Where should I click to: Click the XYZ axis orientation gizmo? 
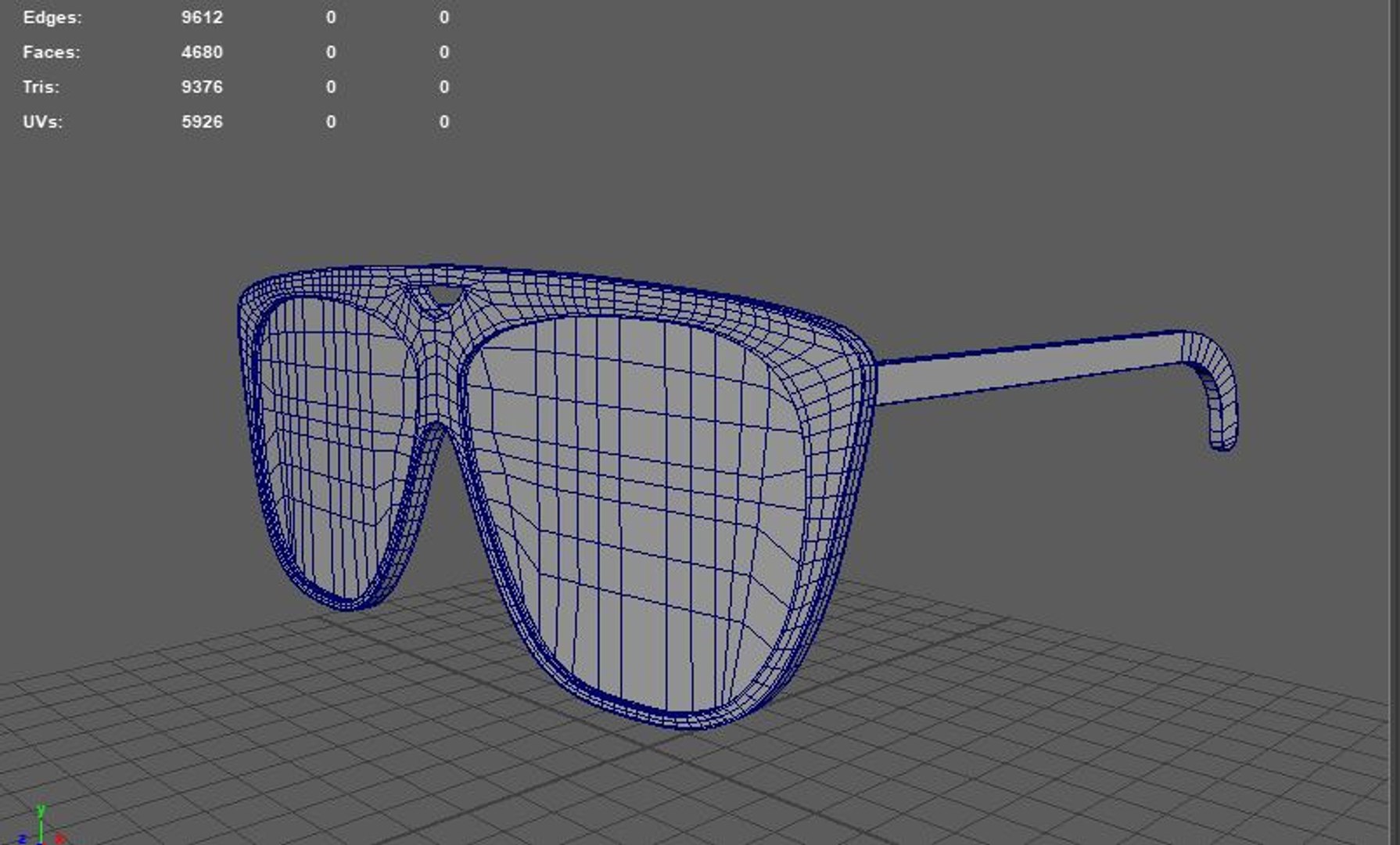click(41, 825)
